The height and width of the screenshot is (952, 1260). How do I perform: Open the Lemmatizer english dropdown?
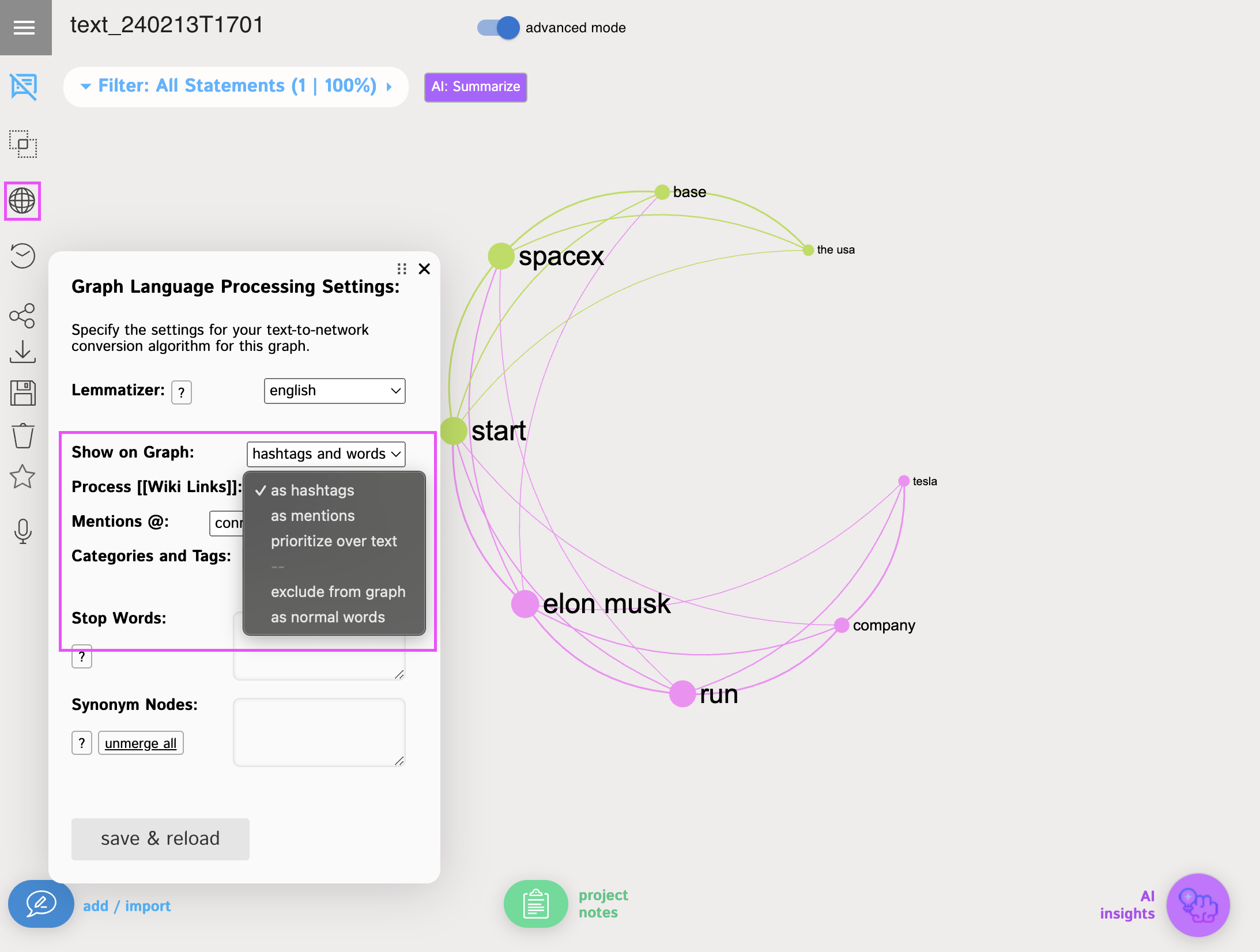tap(335, 391)
